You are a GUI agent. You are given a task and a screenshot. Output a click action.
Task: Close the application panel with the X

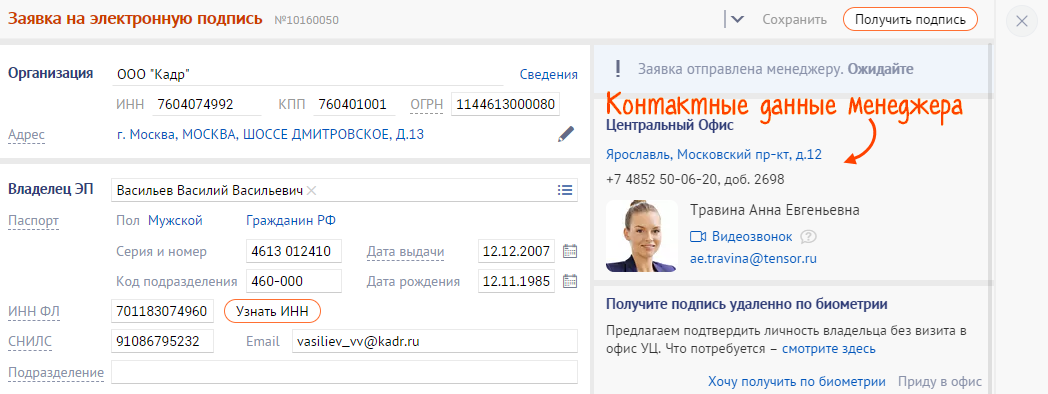1021,21
